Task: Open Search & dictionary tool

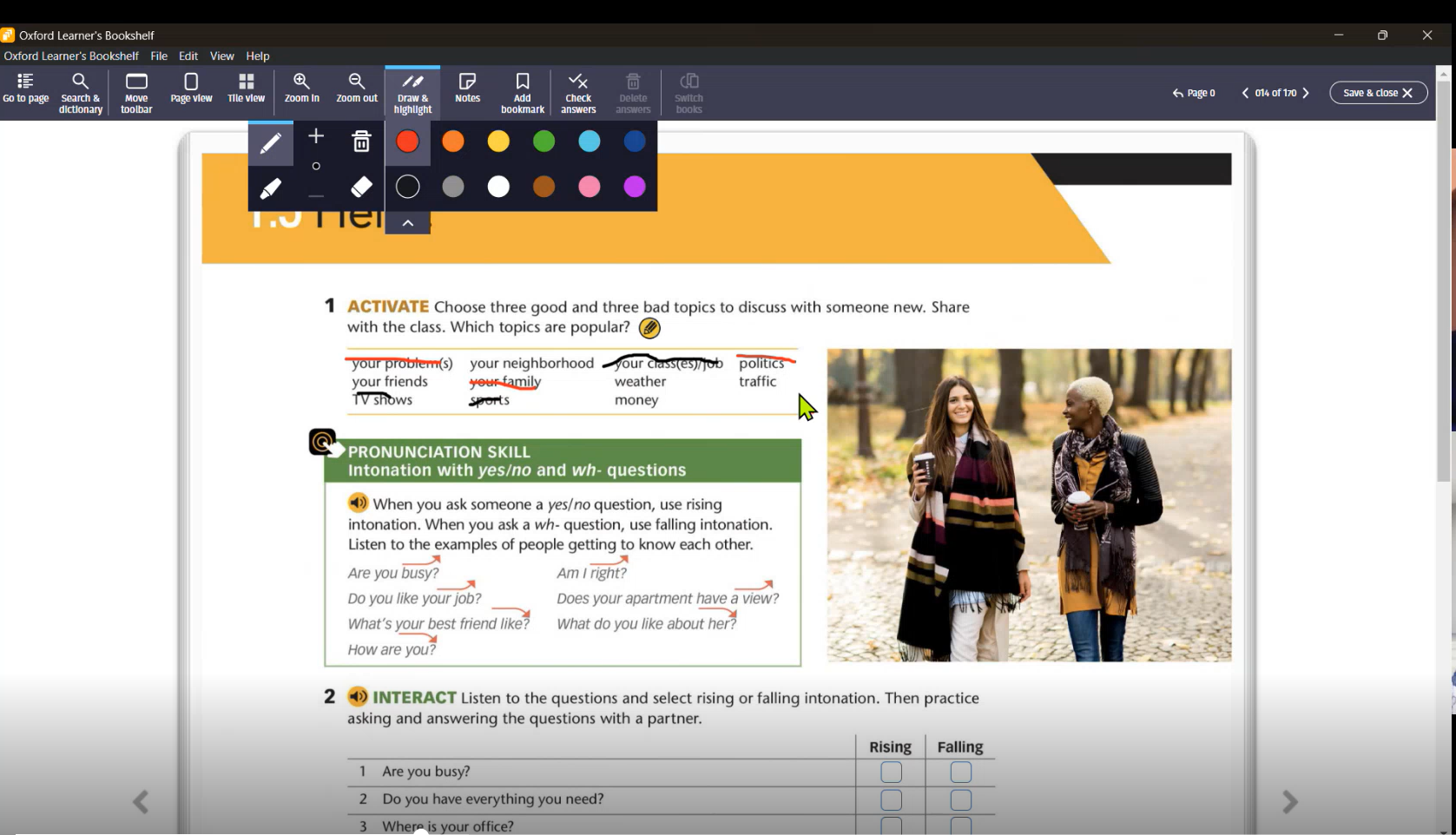Action: [x=80, y=92]
